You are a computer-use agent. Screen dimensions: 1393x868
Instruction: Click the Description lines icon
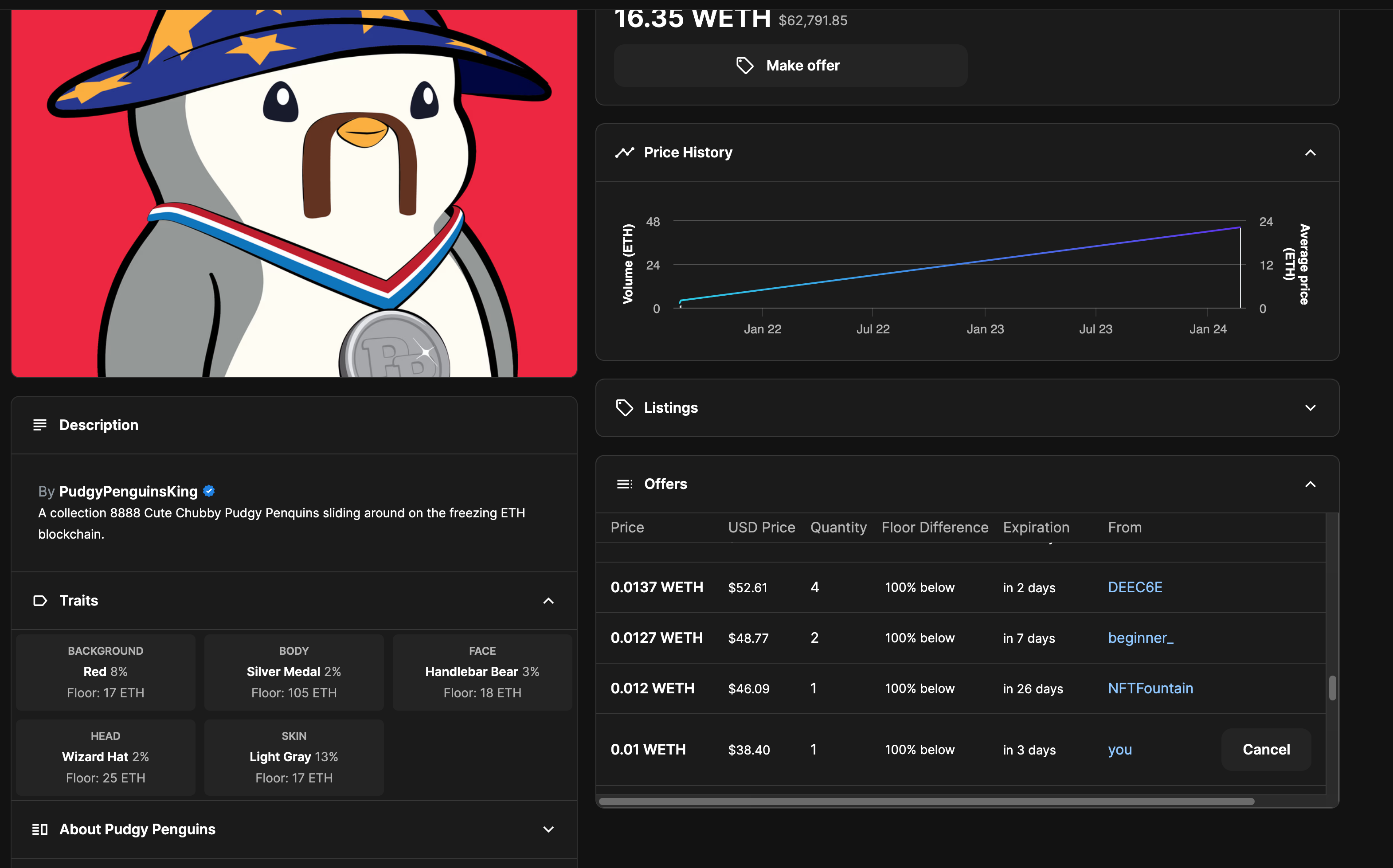click(x=39, y=425)
